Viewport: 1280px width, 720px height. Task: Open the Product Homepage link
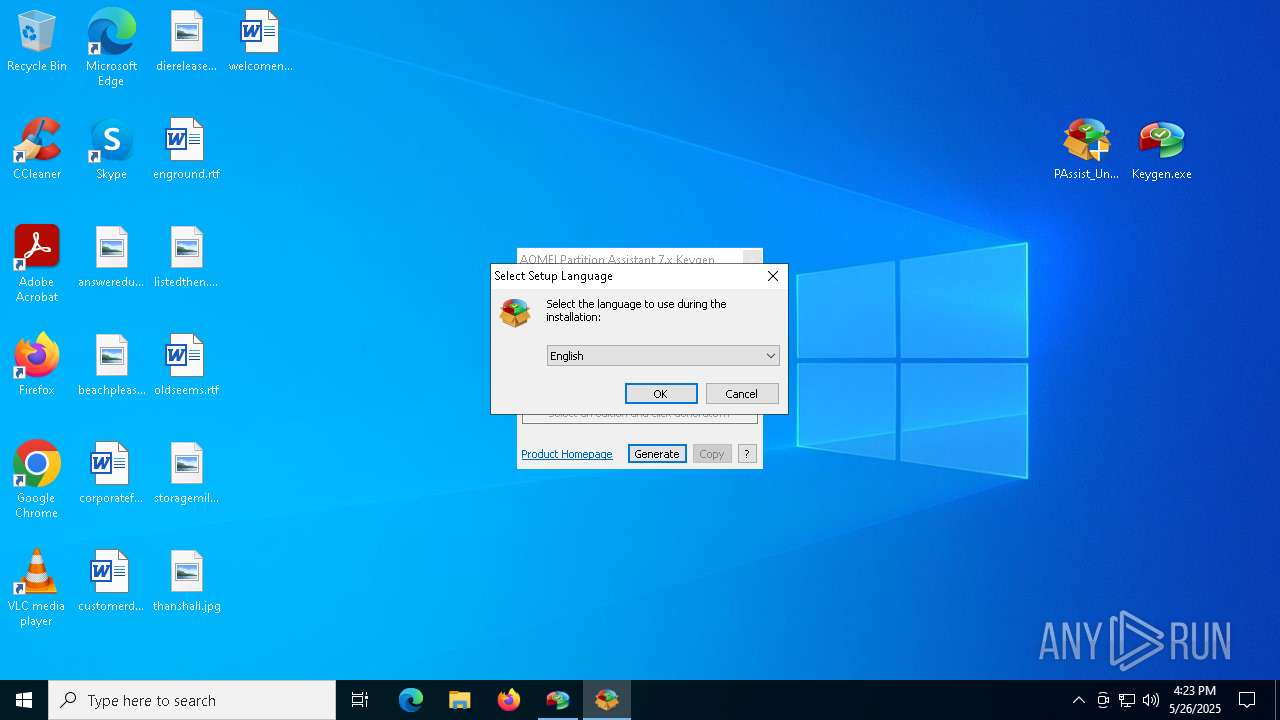click(567, 454)
